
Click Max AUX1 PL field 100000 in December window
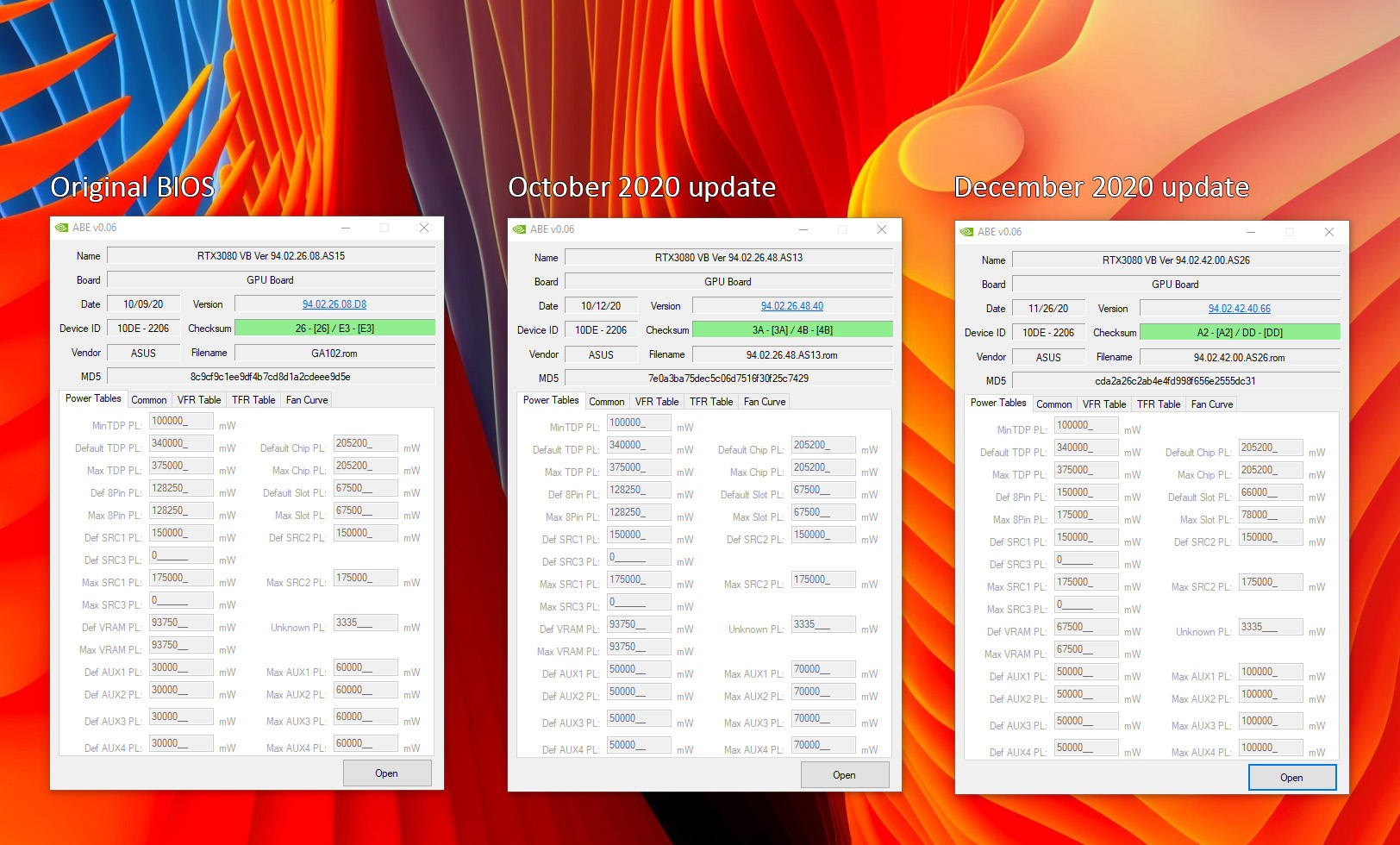pos(1271,672)
